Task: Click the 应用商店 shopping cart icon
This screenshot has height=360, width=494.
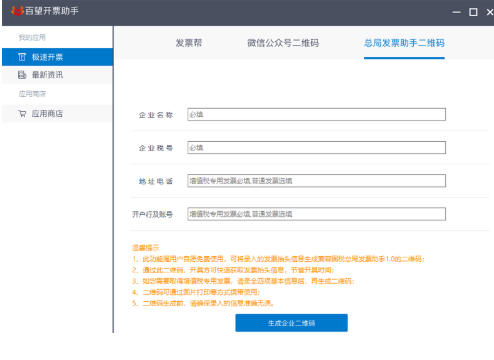Action: click(22, 114)
